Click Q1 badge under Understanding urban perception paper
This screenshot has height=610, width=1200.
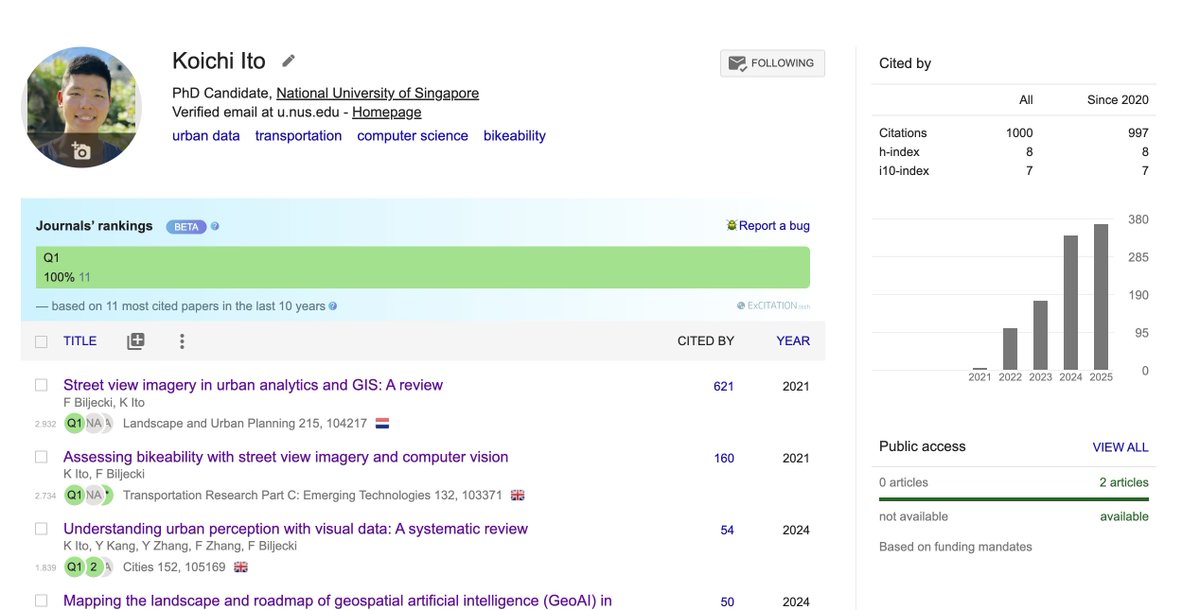[x=74, y=567]
